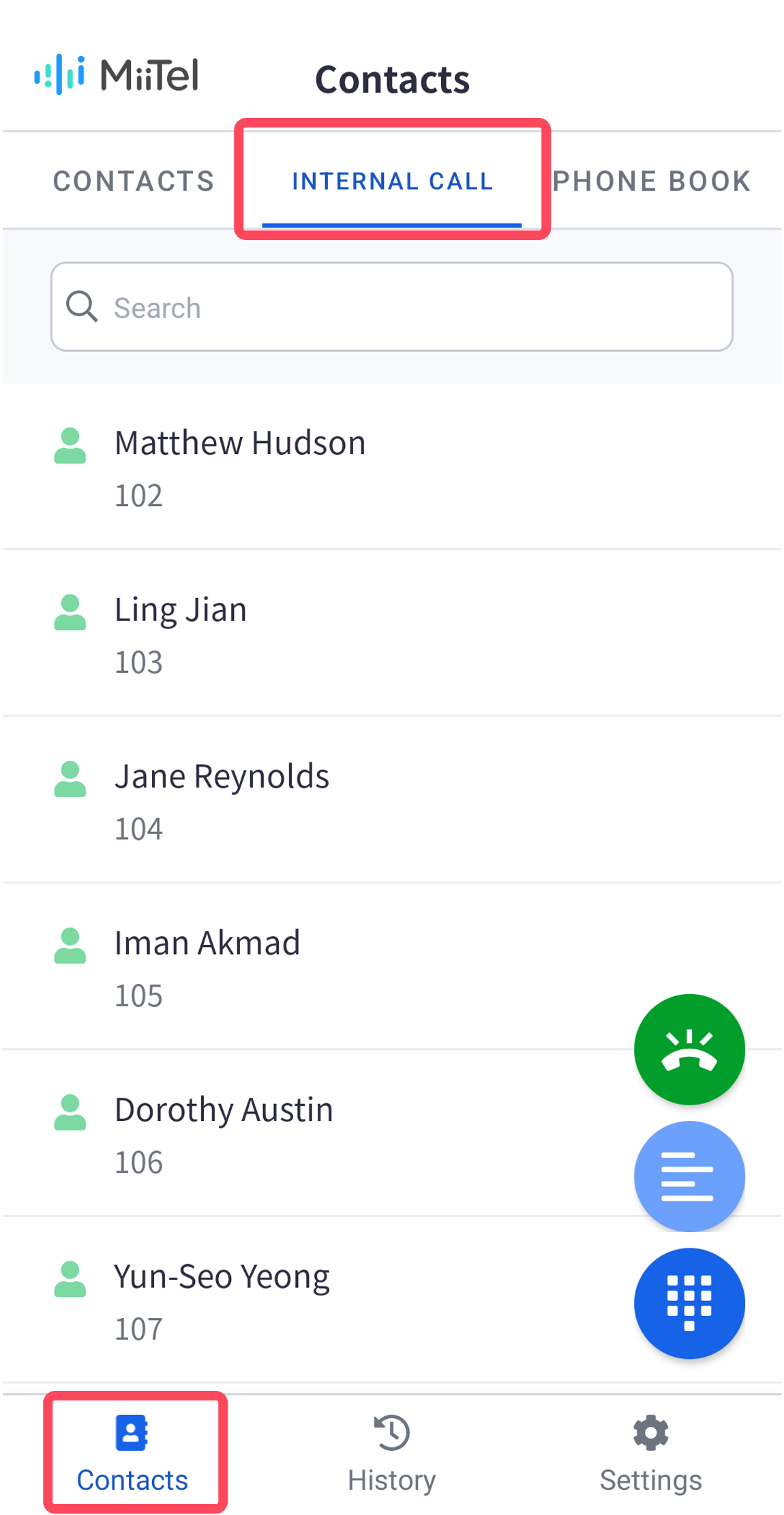Tap the light blue notes list button
Image resolution: width=784 pixels, height=1515 pixels.
689,1176
